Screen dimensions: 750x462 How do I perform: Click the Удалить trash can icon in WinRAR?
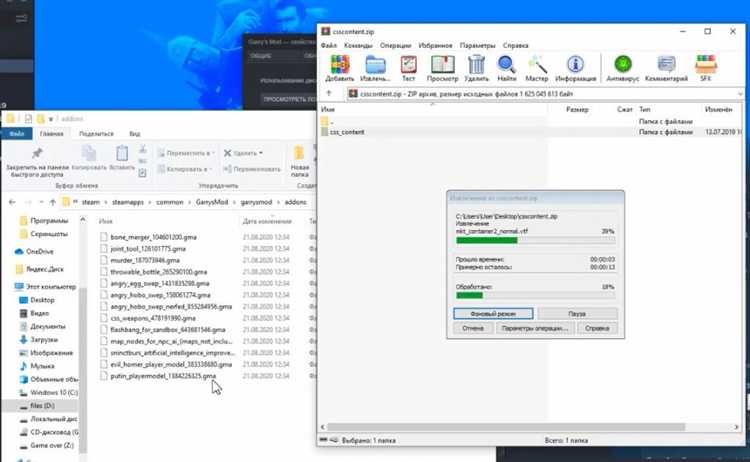point(477,67)
